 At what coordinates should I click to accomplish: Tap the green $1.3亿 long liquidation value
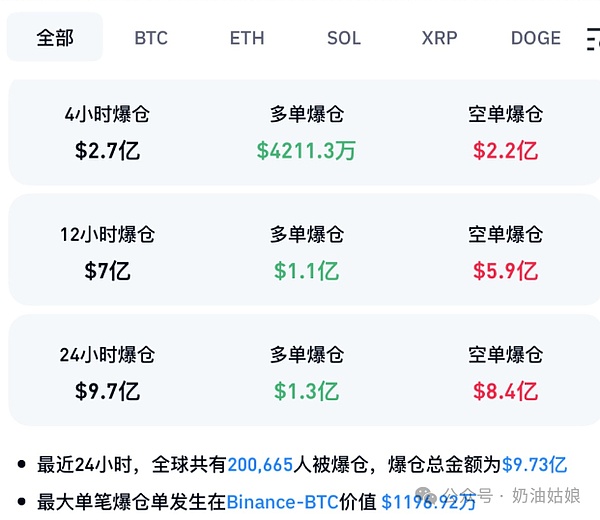coord(306,390)
